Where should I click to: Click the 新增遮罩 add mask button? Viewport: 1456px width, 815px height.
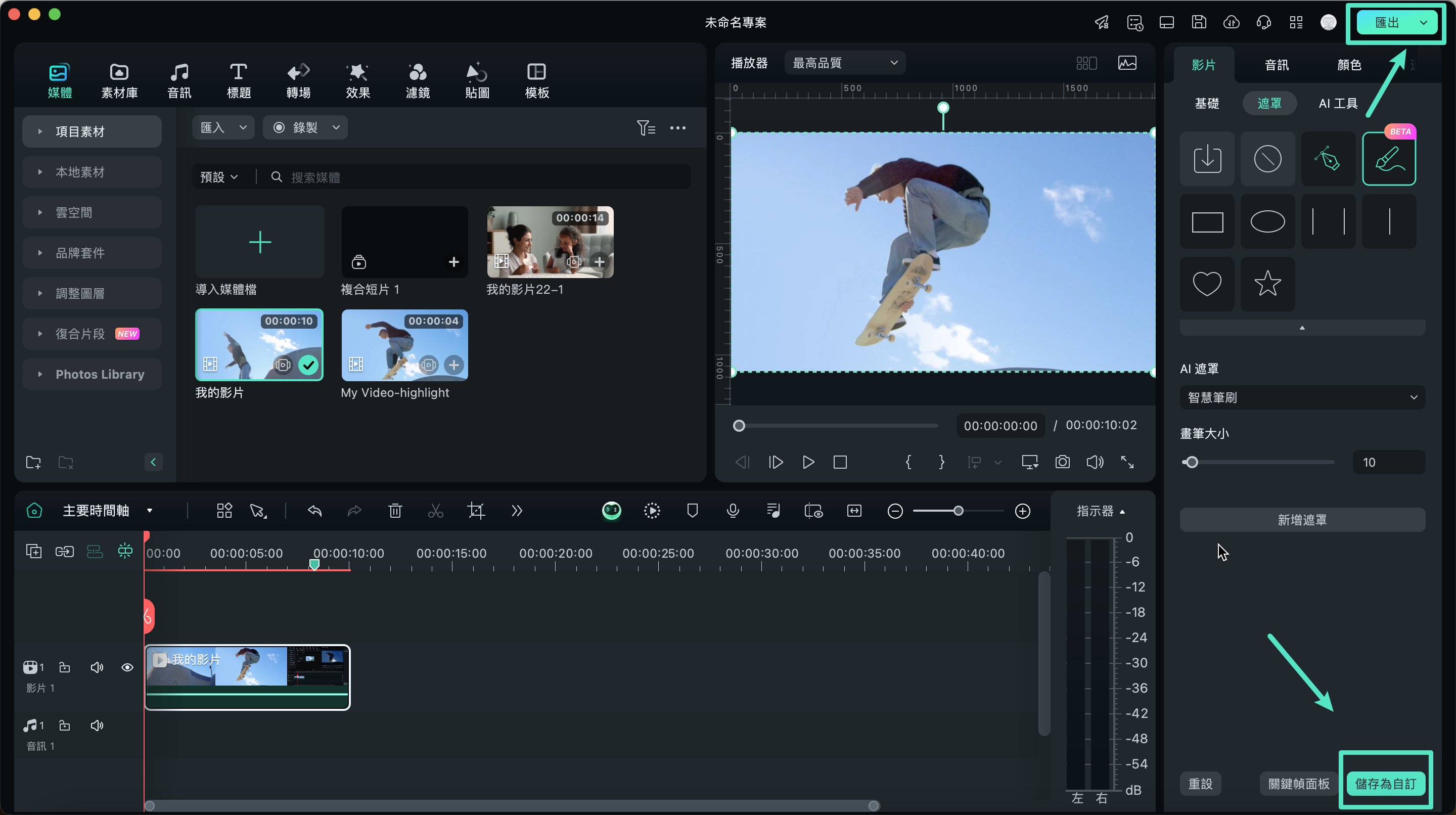pyautogui.click(x=1302, y=520)
